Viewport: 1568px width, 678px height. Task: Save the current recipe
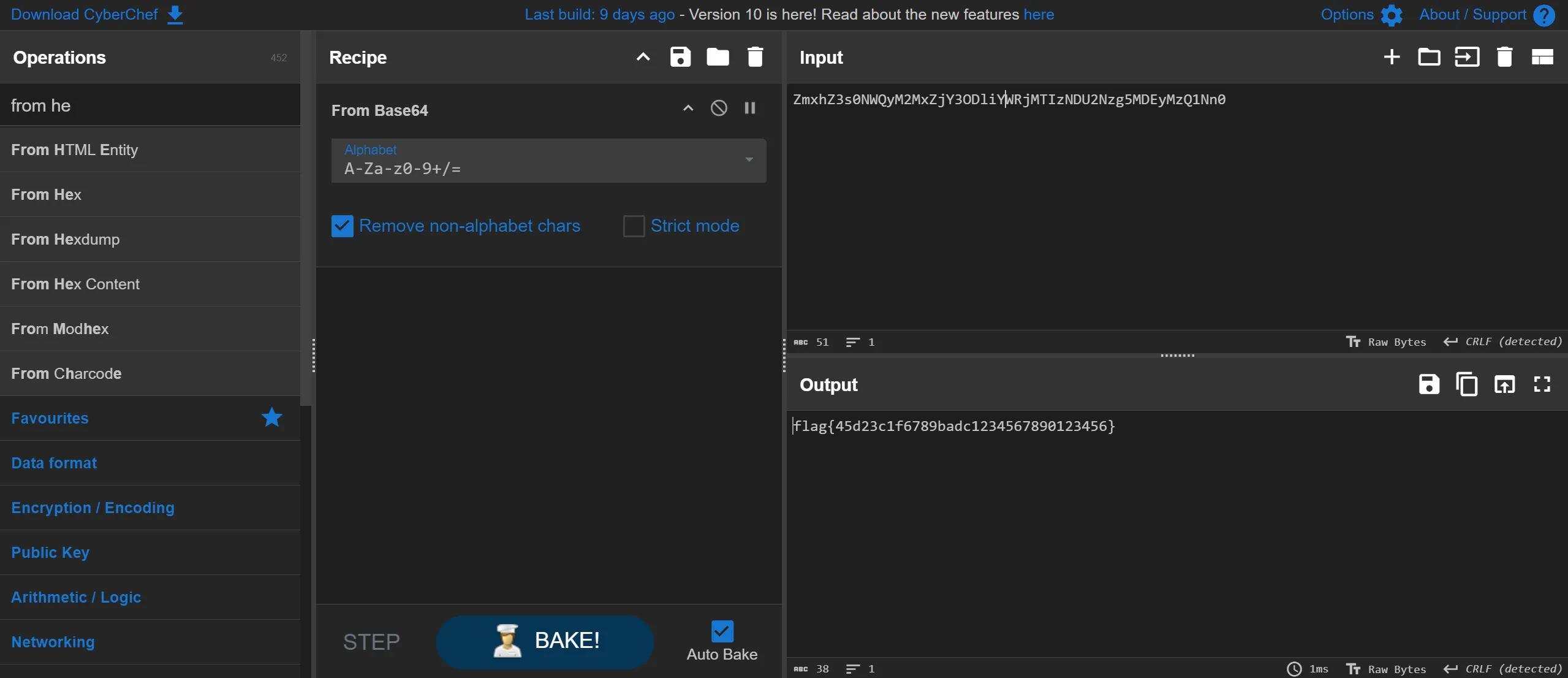[680, 57]
